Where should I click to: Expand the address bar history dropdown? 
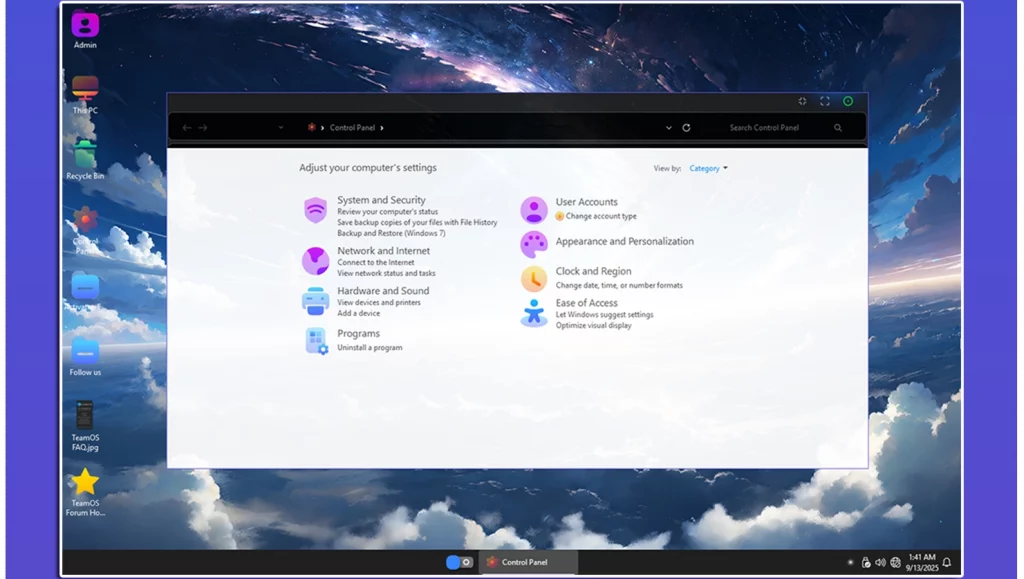tap(669, 128)
